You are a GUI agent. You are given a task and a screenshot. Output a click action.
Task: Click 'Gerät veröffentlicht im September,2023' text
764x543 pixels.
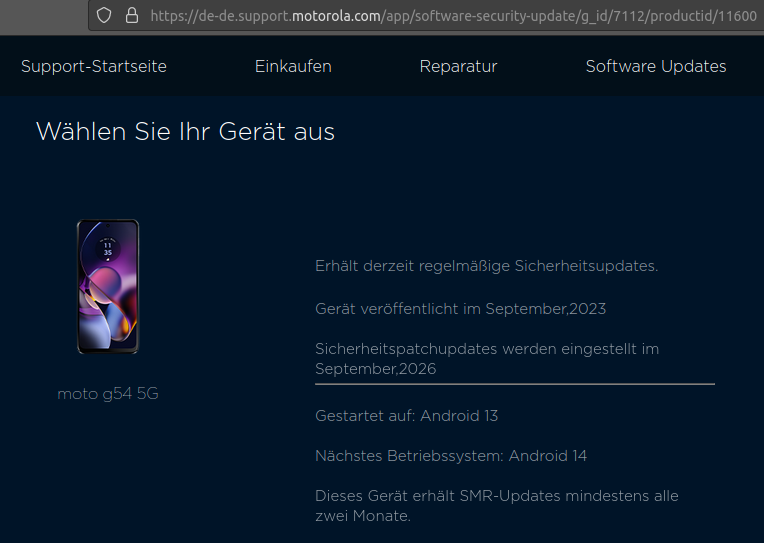click(460, 309)
